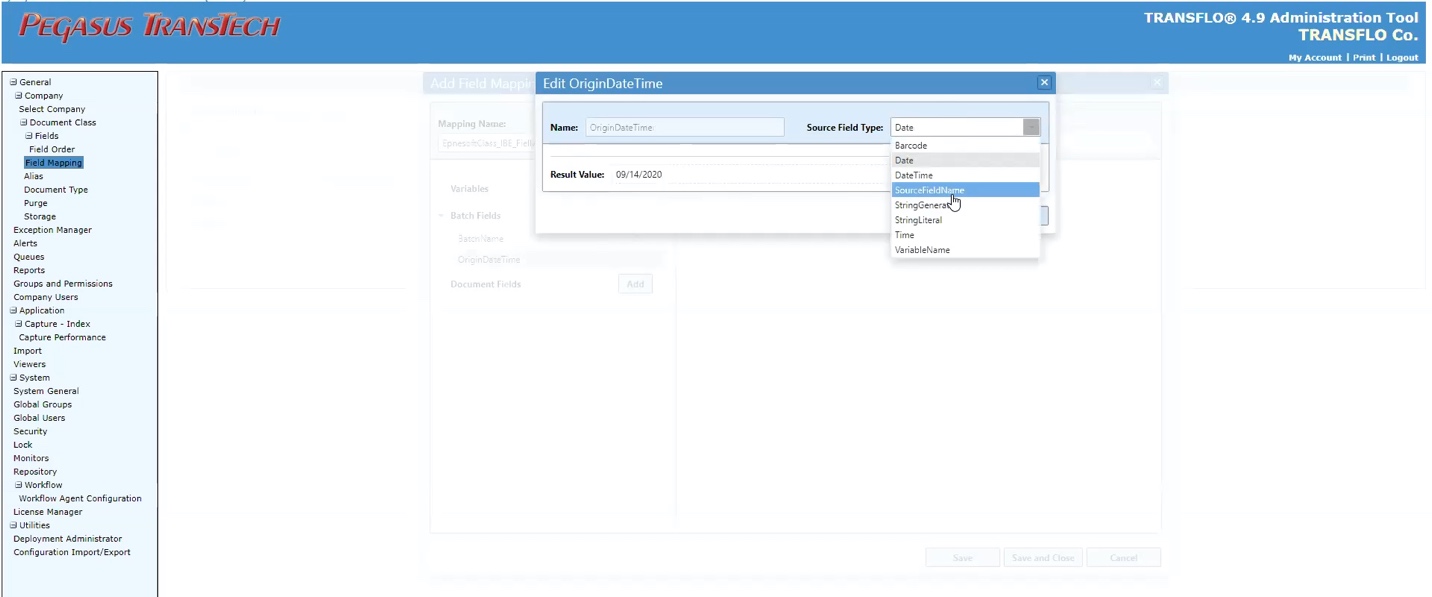Choose Barcode from the type list
The height and width of the screenshot is (597, 1432).
coord(965,145)
